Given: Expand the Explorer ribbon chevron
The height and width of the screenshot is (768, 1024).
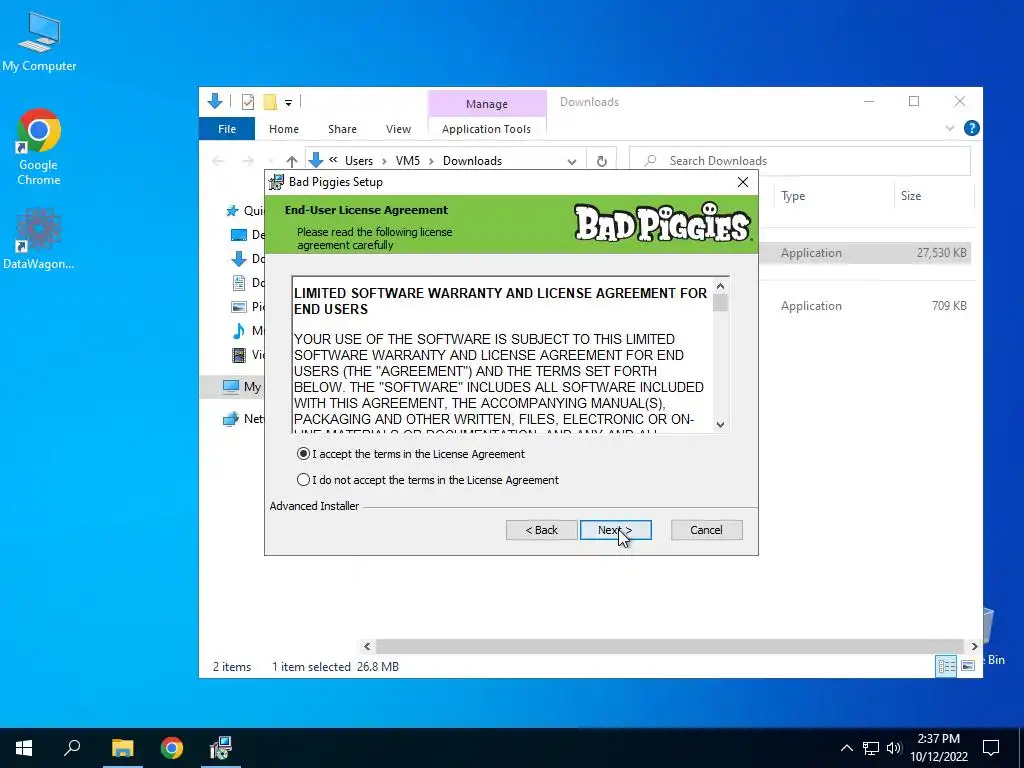Looking at the screenshot, I should point(950,129).
